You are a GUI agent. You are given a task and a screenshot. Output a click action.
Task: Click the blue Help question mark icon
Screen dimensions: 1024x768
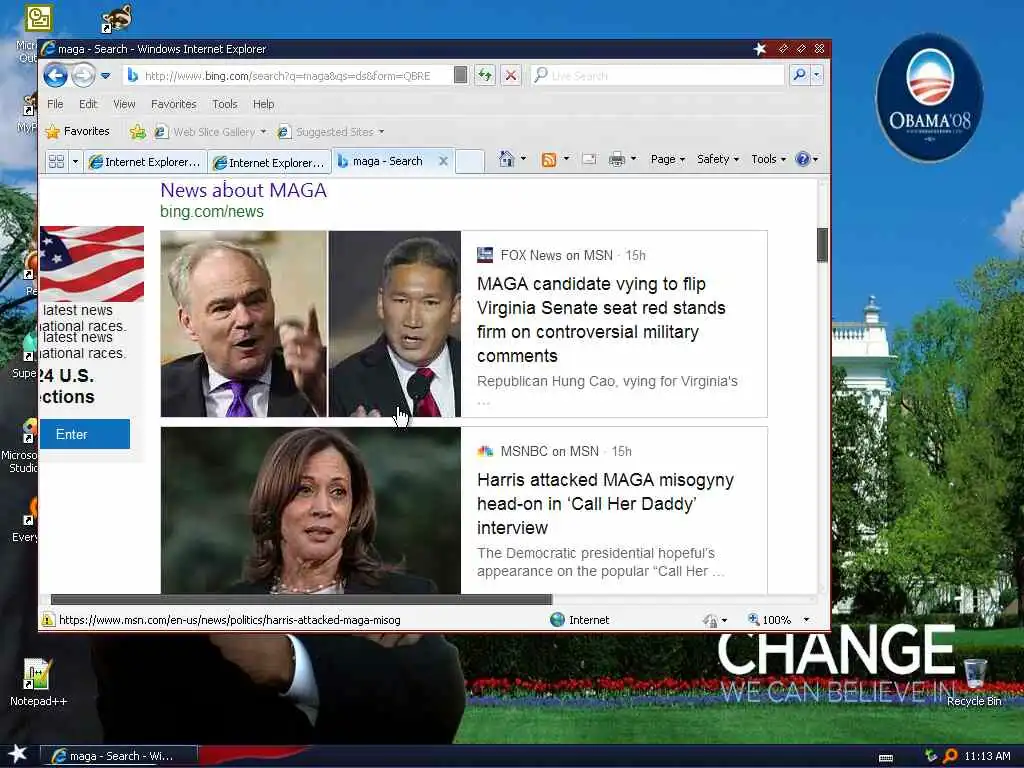point(803,159)
